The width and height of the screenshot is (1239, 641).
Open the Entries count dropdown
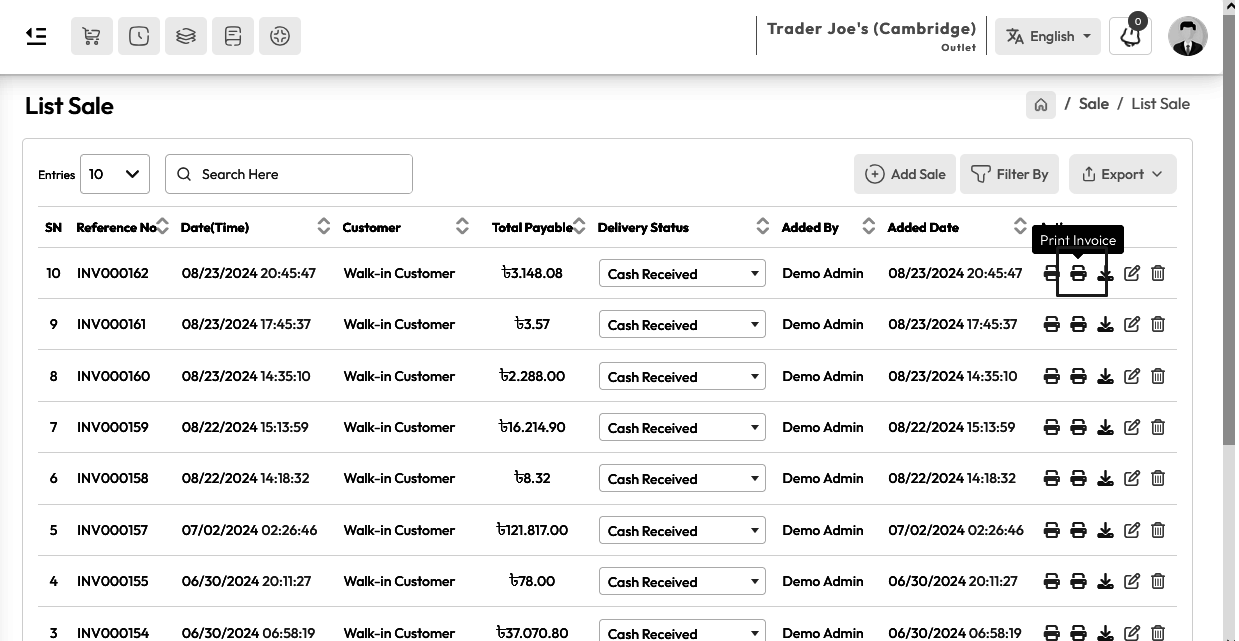(x=115, y=174)
